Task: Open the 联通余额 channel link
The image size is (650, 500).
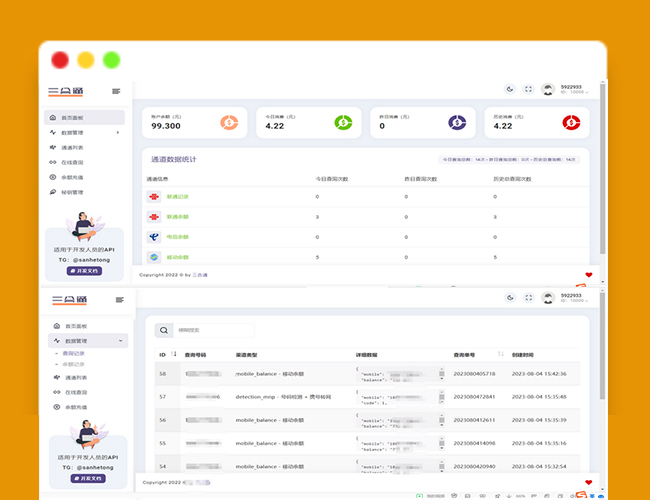Action: [178, 216]
